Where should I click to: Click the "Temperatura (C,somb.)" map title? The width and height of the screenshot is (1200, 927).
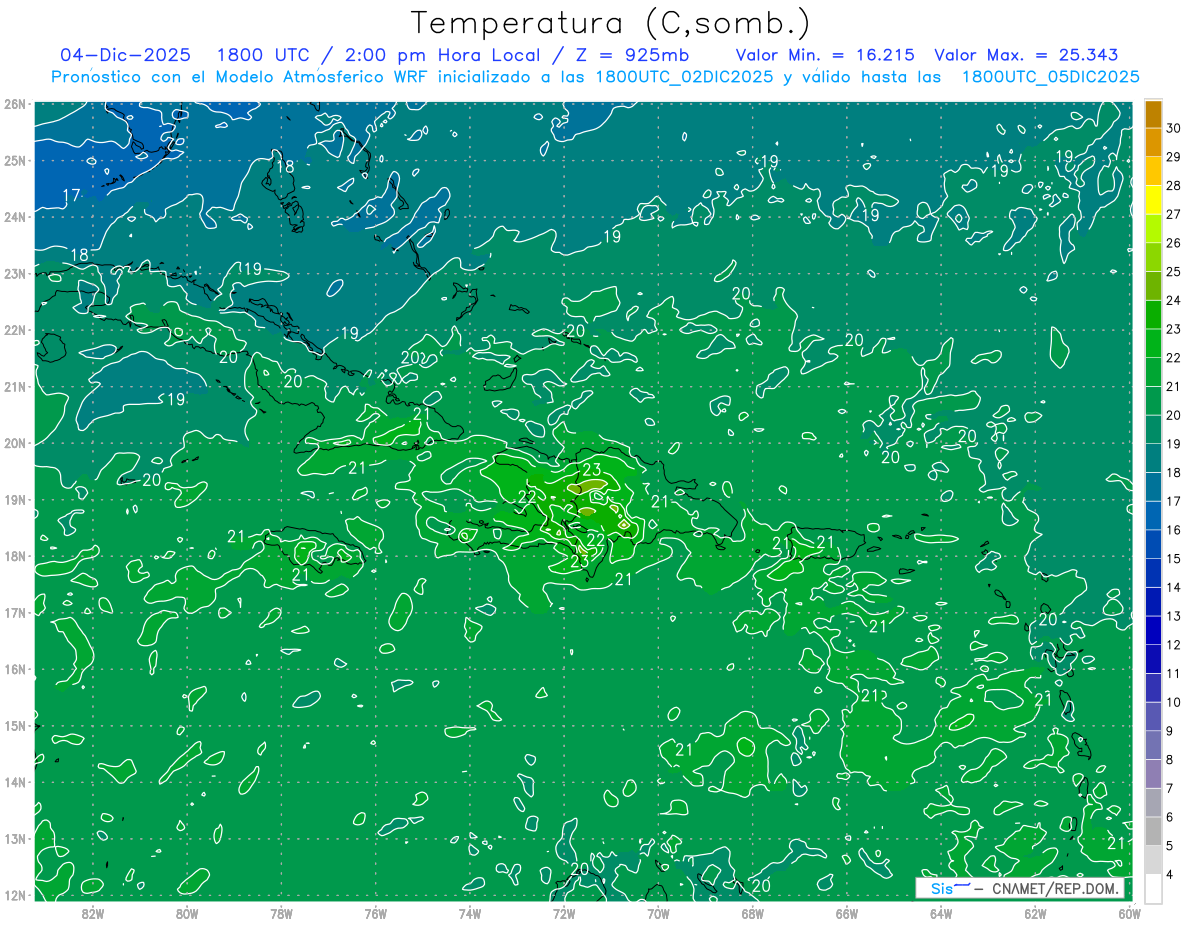pos(610,22)
